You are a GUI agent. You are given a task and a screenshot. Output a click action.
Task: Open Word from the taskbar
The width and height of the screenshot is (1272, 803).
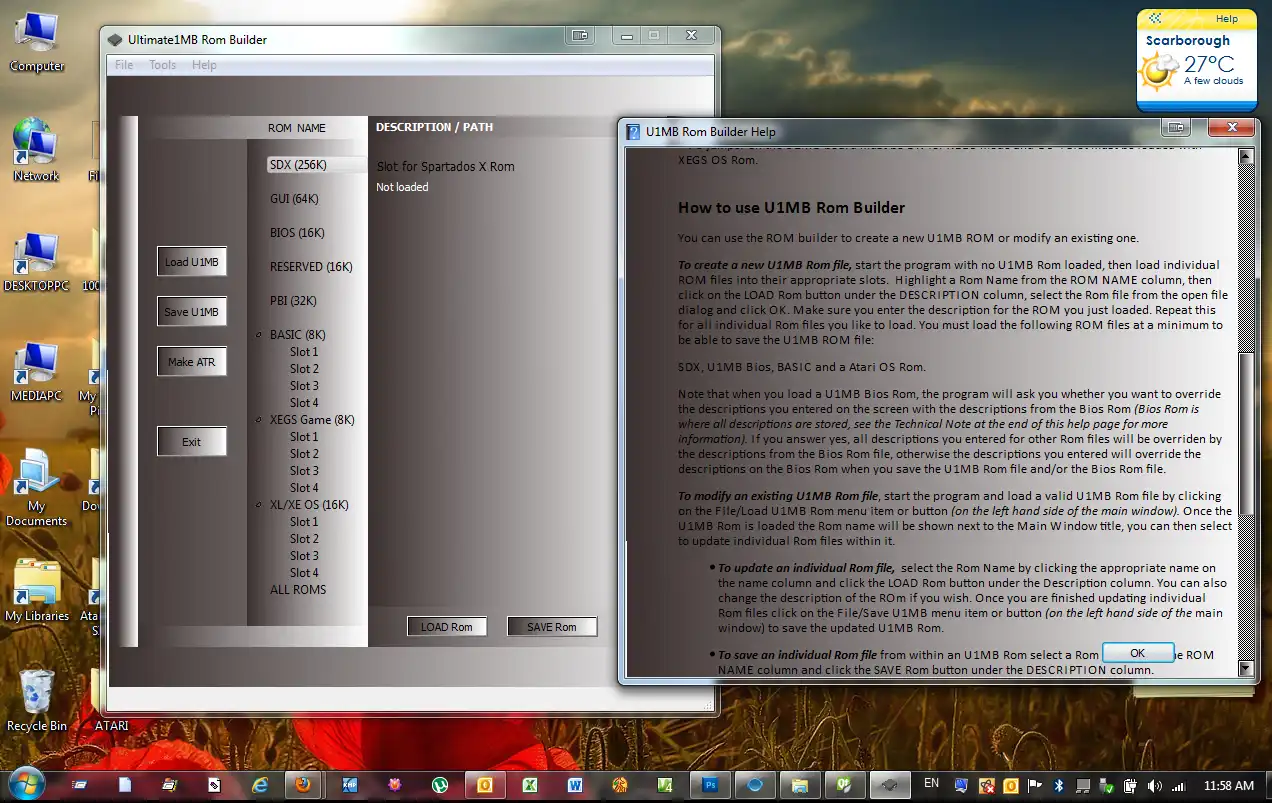(575, 785)
